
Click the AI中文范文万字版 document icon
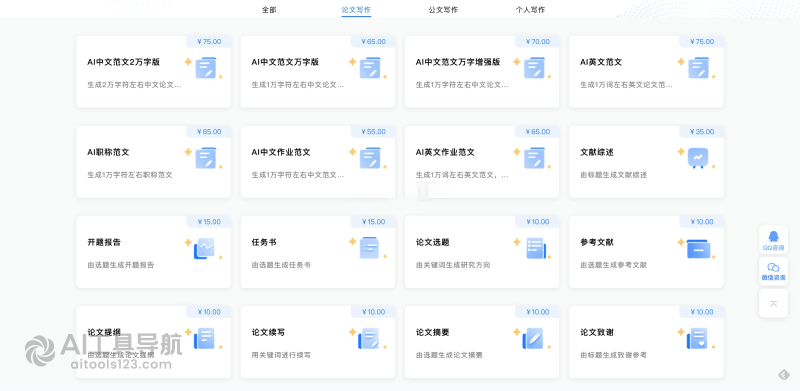tap(370, 68)
